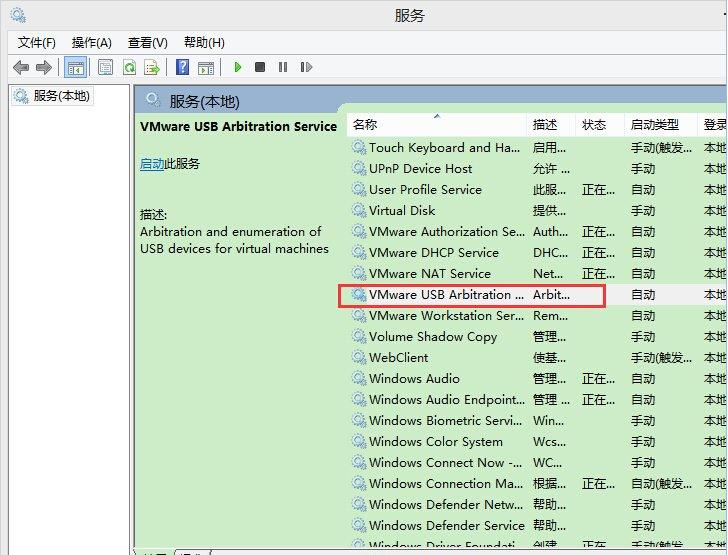Click the blue Help question mark icon

[182, 67]
